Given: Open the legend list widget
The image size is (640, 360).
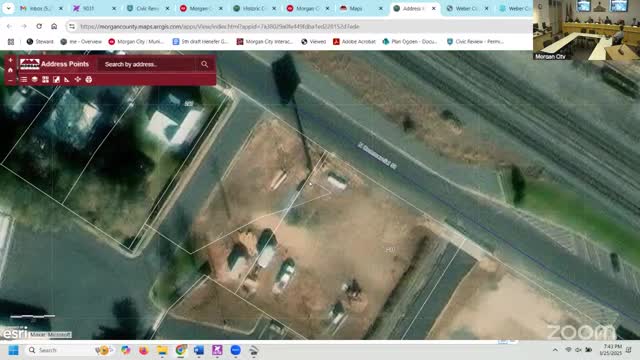Looking at the screenshot, I should click(x=24, y=80).
